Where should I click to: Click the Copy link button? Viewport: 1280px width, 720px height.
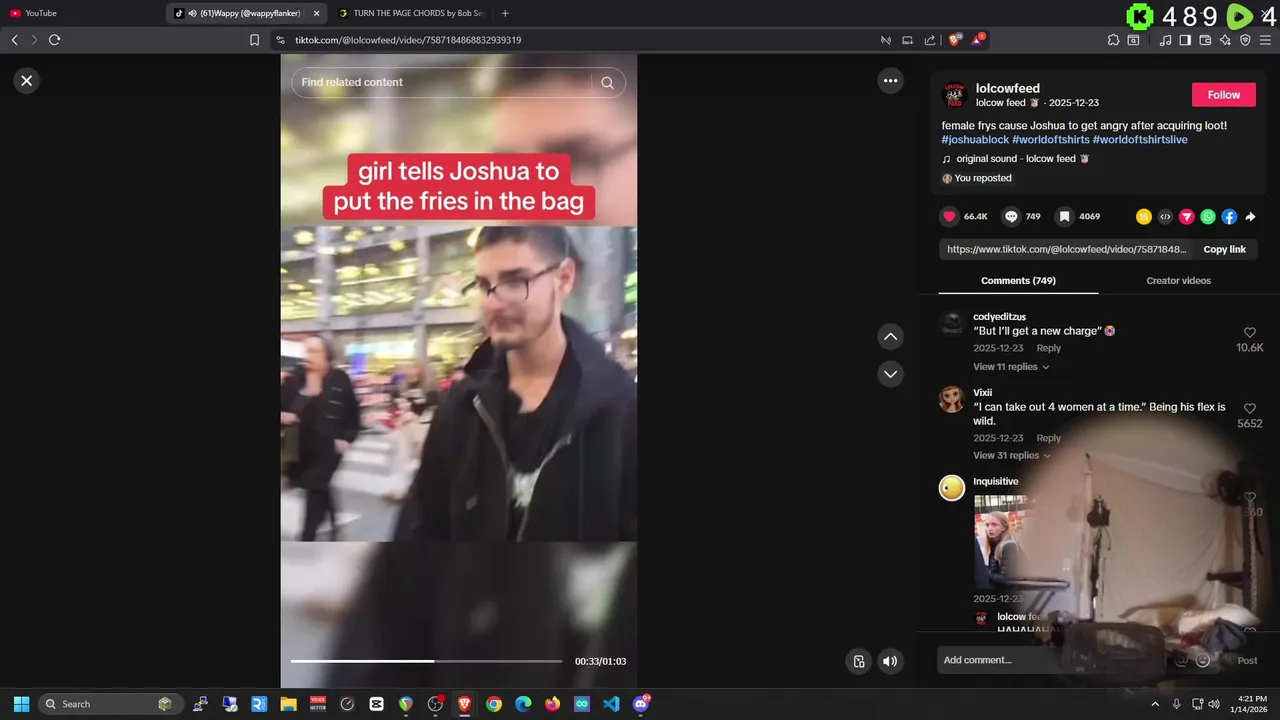[x=1224, y=249]
